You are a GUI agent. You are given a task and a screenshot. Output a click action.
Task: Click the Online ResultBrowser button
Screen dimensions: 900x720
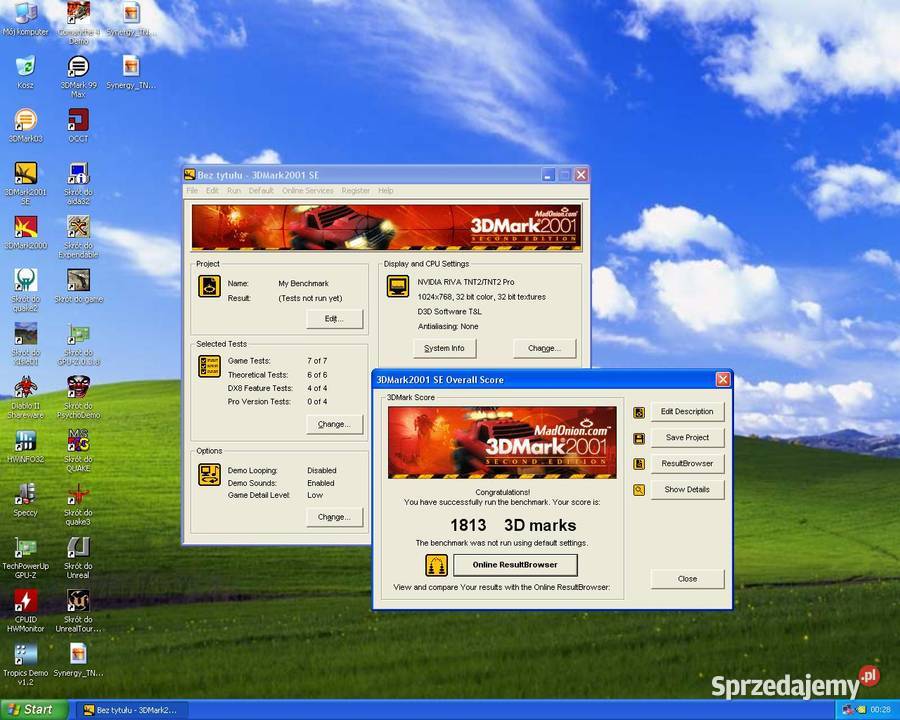(515, 565)
